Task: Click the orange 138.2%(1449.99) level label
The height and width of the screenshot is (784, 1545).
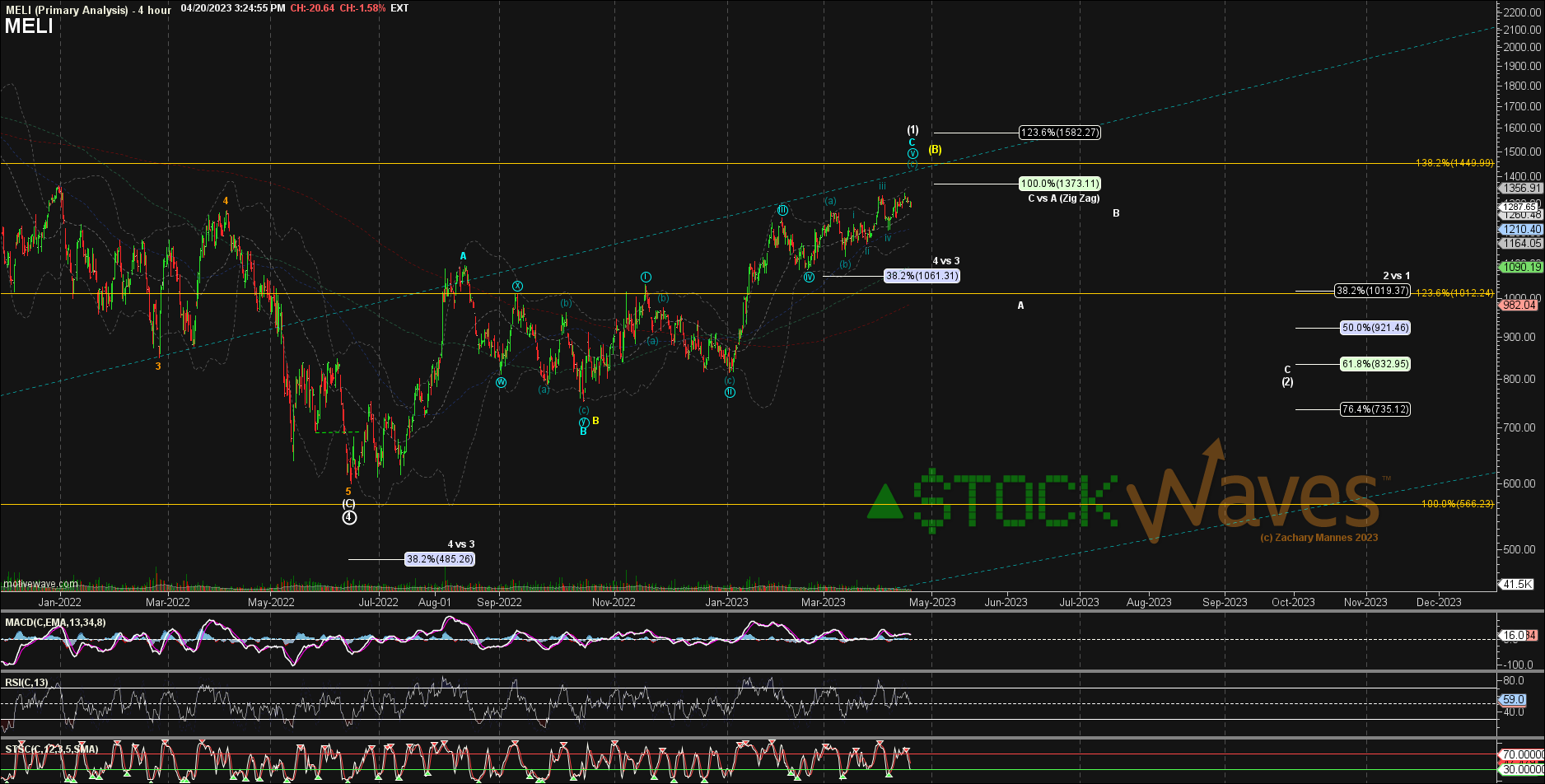Action: point(1454,163)
